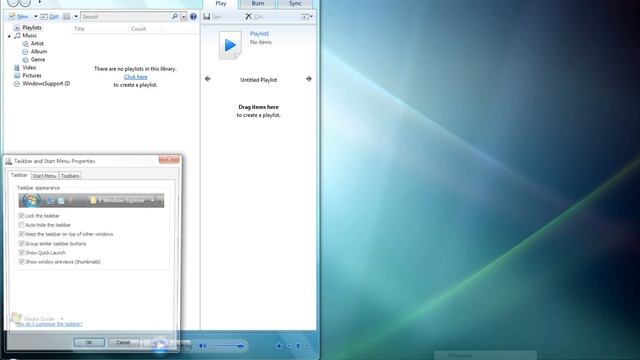Click the Pictures icon in the tree
The height and width of the screenshot is (360, 640).
[17, 76]
